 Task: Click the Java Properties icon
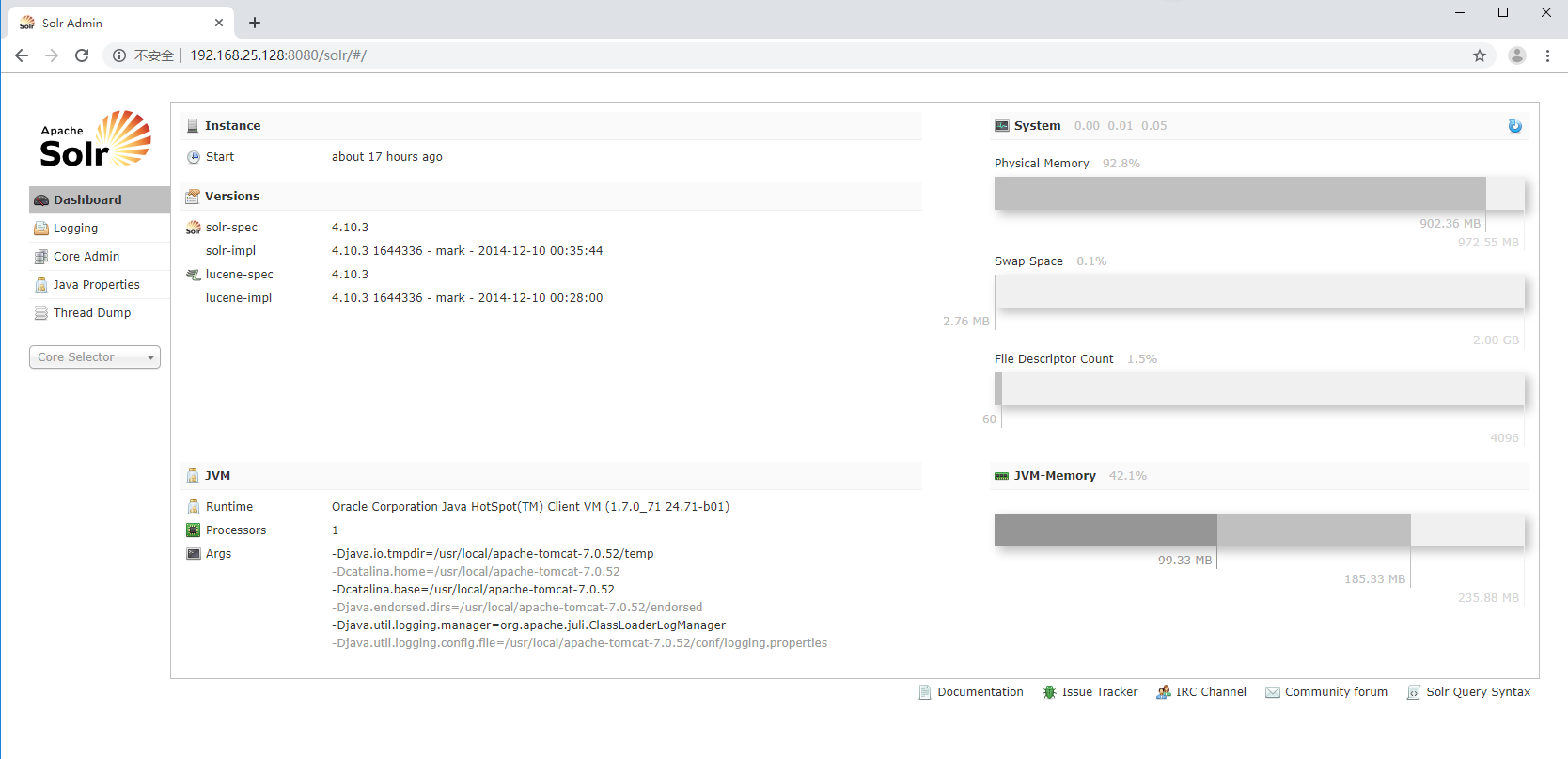pos(41,285)
